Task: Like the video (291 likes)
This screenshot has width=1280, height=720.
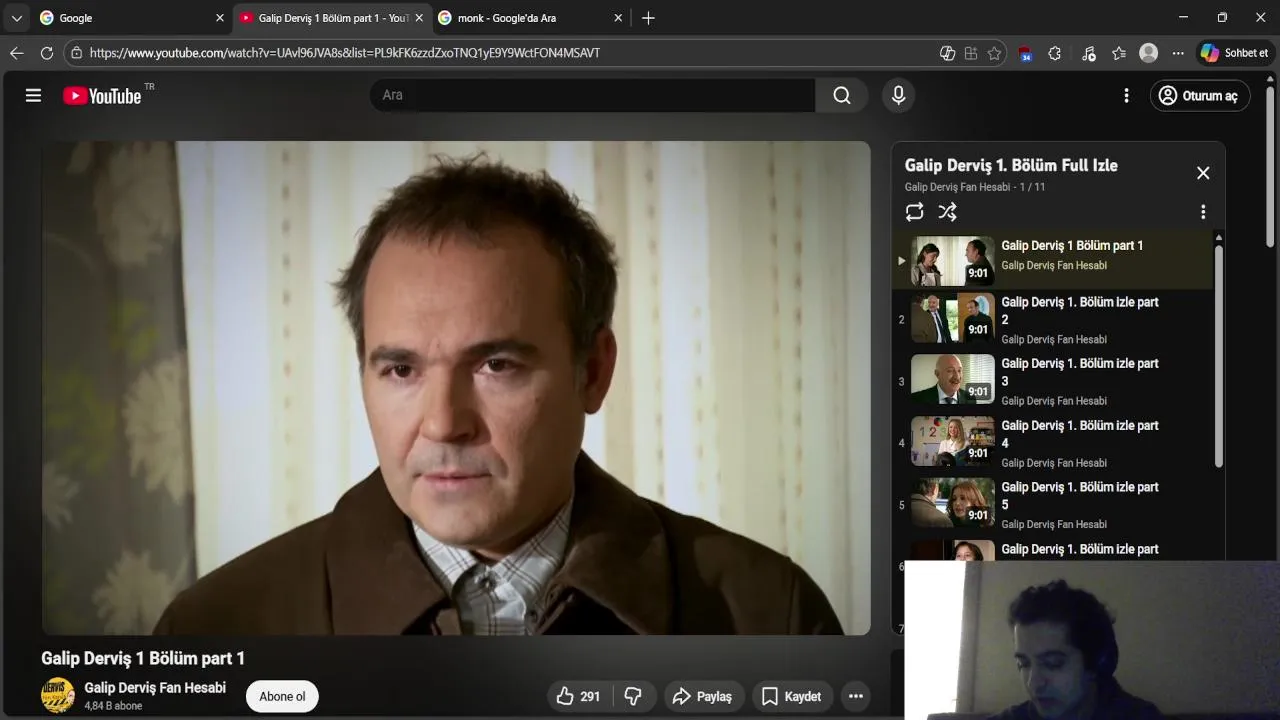Action: pos(578,696)
